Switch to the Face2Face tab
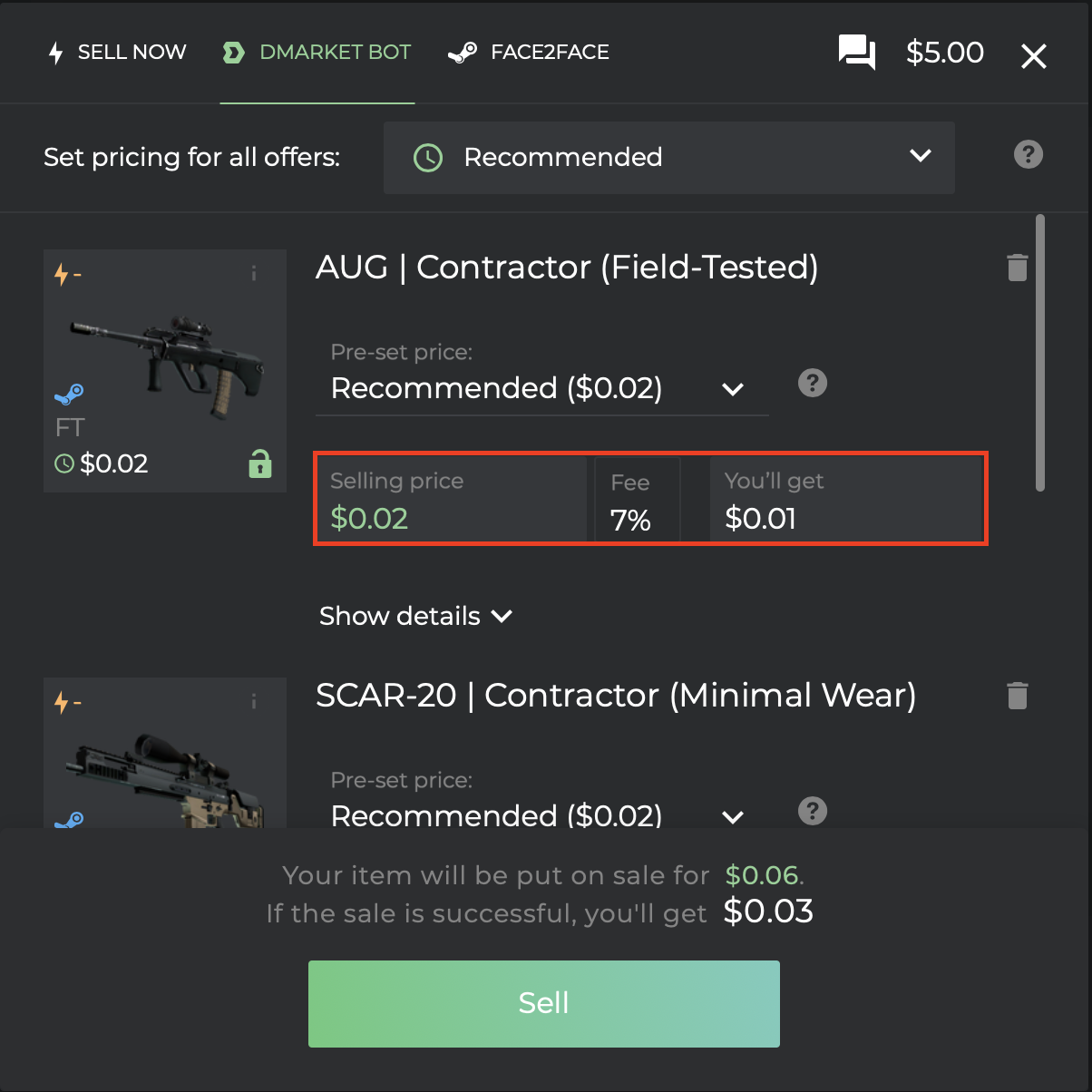1092x1092 pixels. click(529, 53)
